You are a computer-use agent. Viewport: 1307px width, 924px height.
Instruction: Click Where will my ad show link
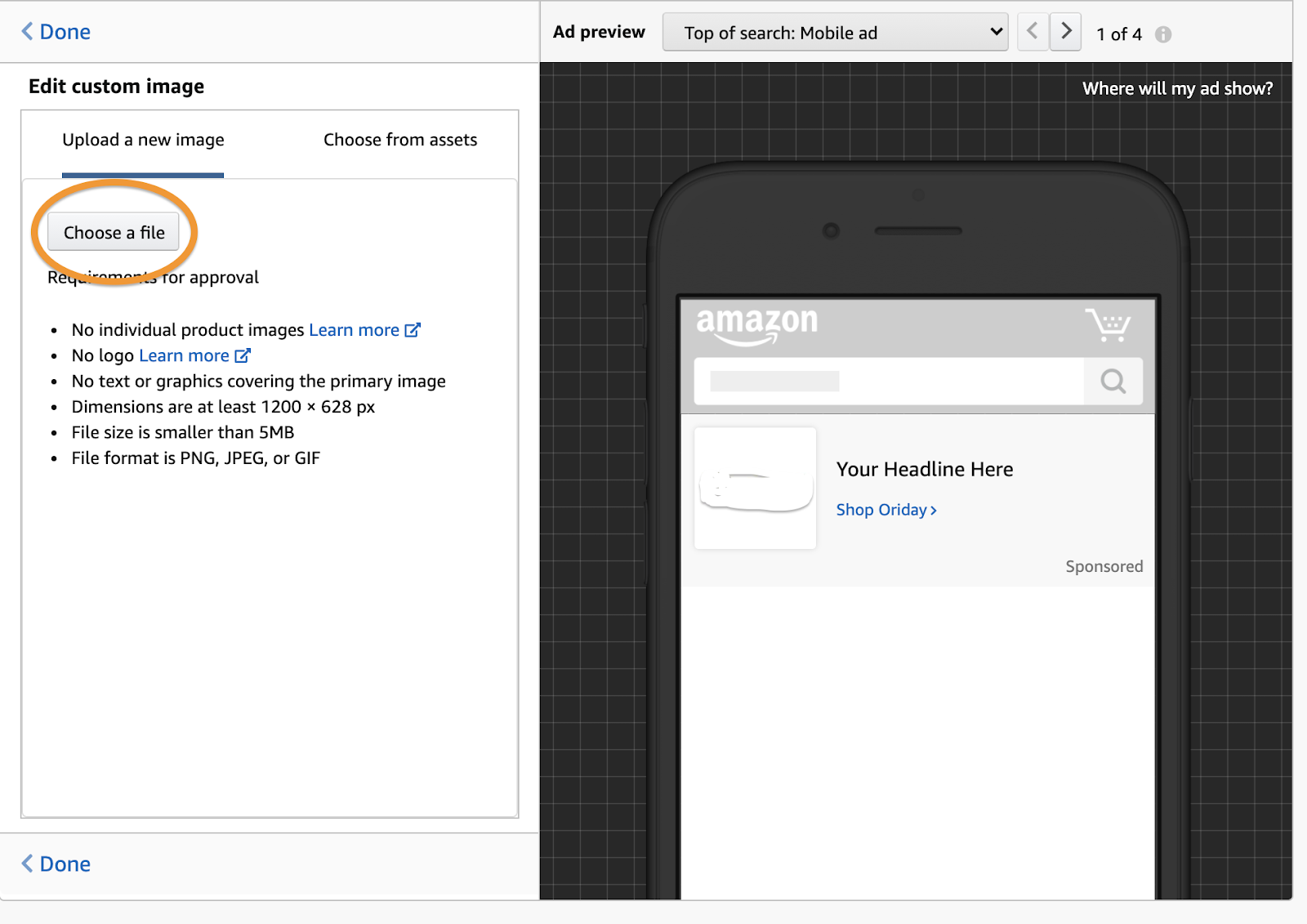click(1177, 88)
